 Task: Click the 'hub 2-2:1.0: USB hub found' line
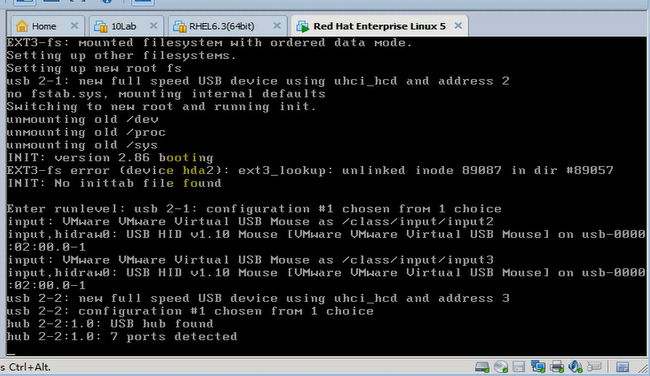point(110,324)
